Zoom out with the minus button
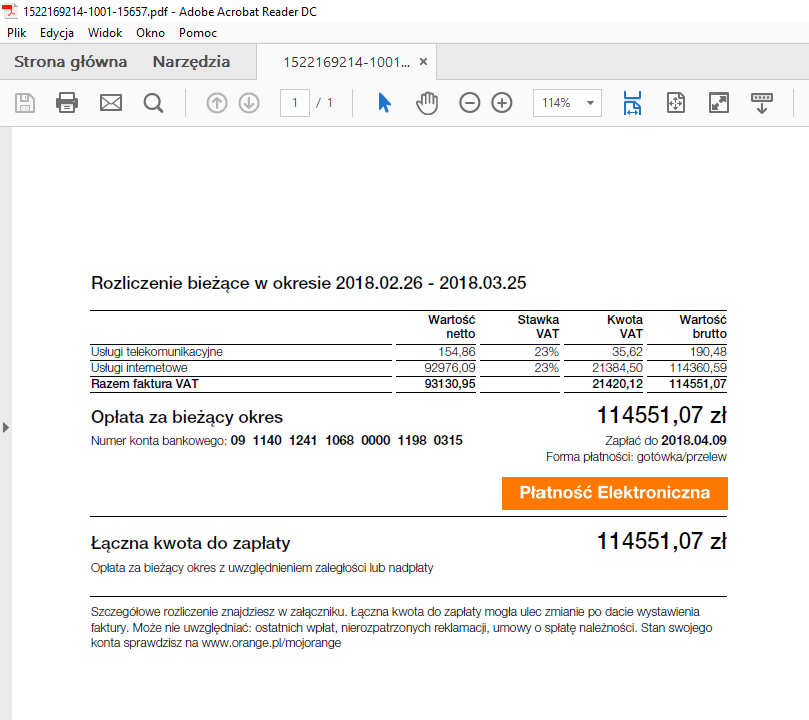Screen dimensions: 809x720 (x=470, y=103)
